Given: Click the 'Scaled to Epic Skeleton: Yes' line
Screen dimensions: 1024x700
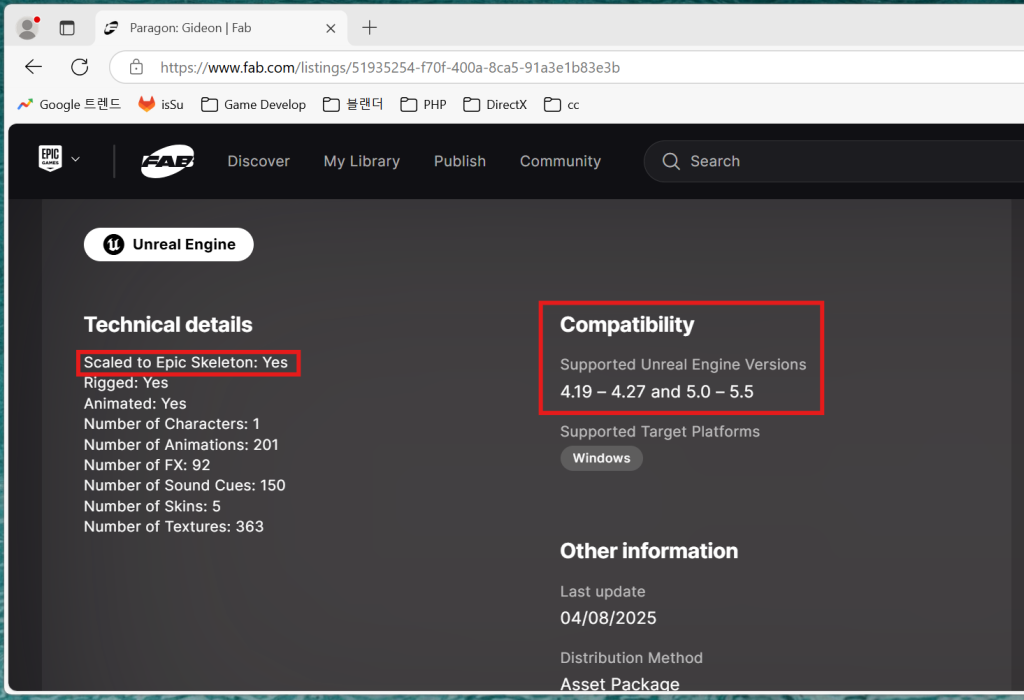Looking at the screenshot, I should tap(185, 362).
